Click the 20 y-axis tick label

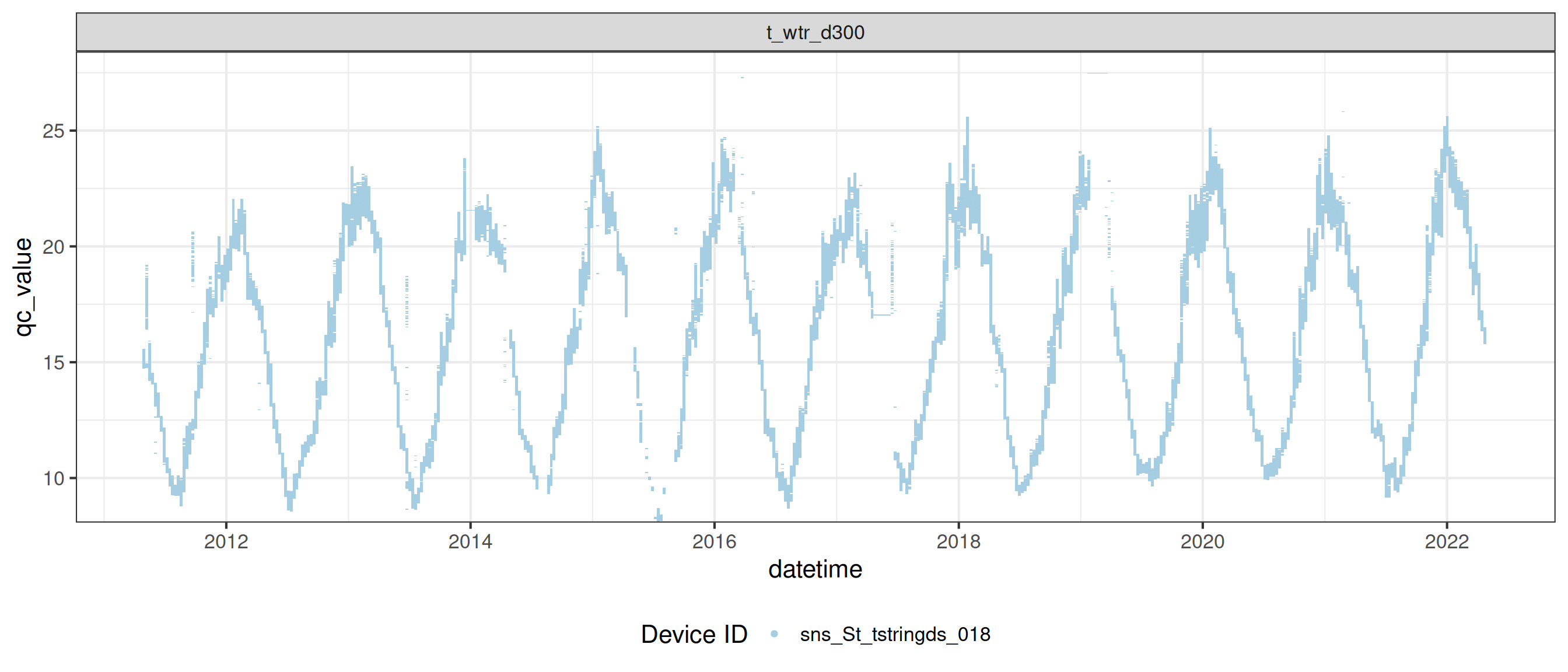click(x=54, y=247)
